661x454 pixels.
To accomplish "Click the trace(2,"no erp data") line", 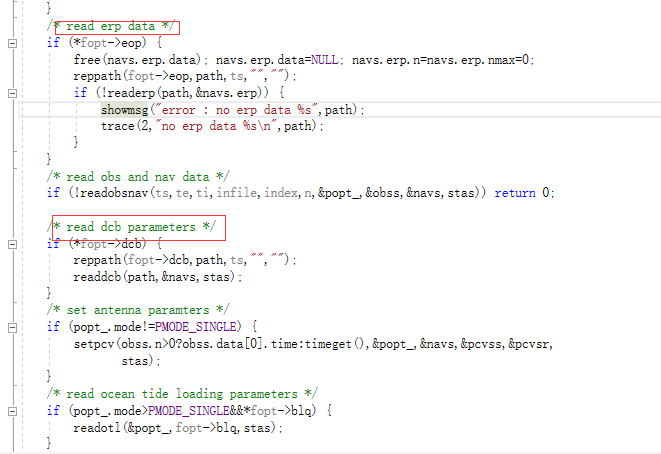I will pos(212,126).
